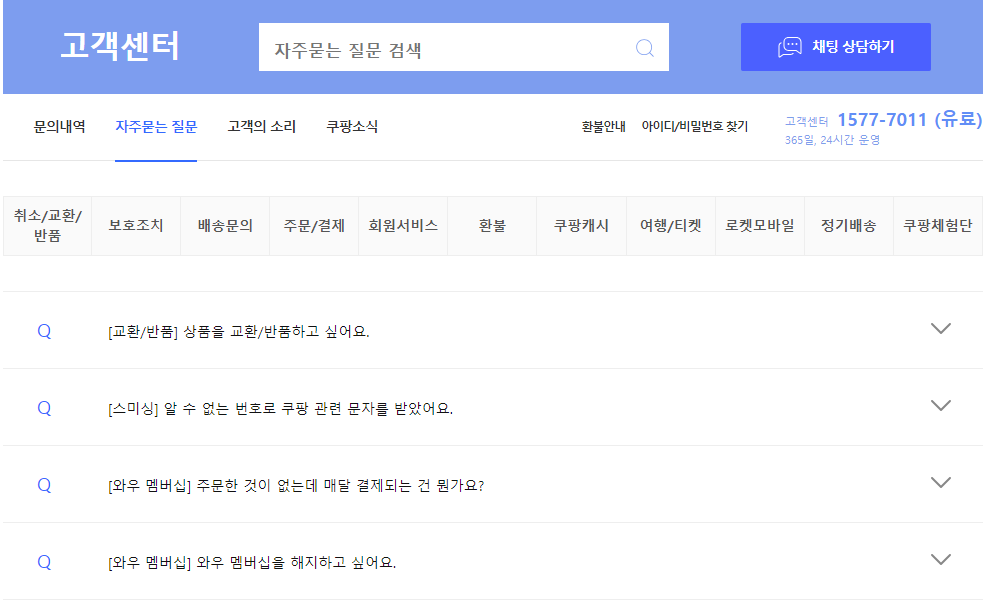The height and width of the screenshot is (605, 997).
Task: Click Q icon for 와우 멤버십 해지 question
Action: [44, 562]
